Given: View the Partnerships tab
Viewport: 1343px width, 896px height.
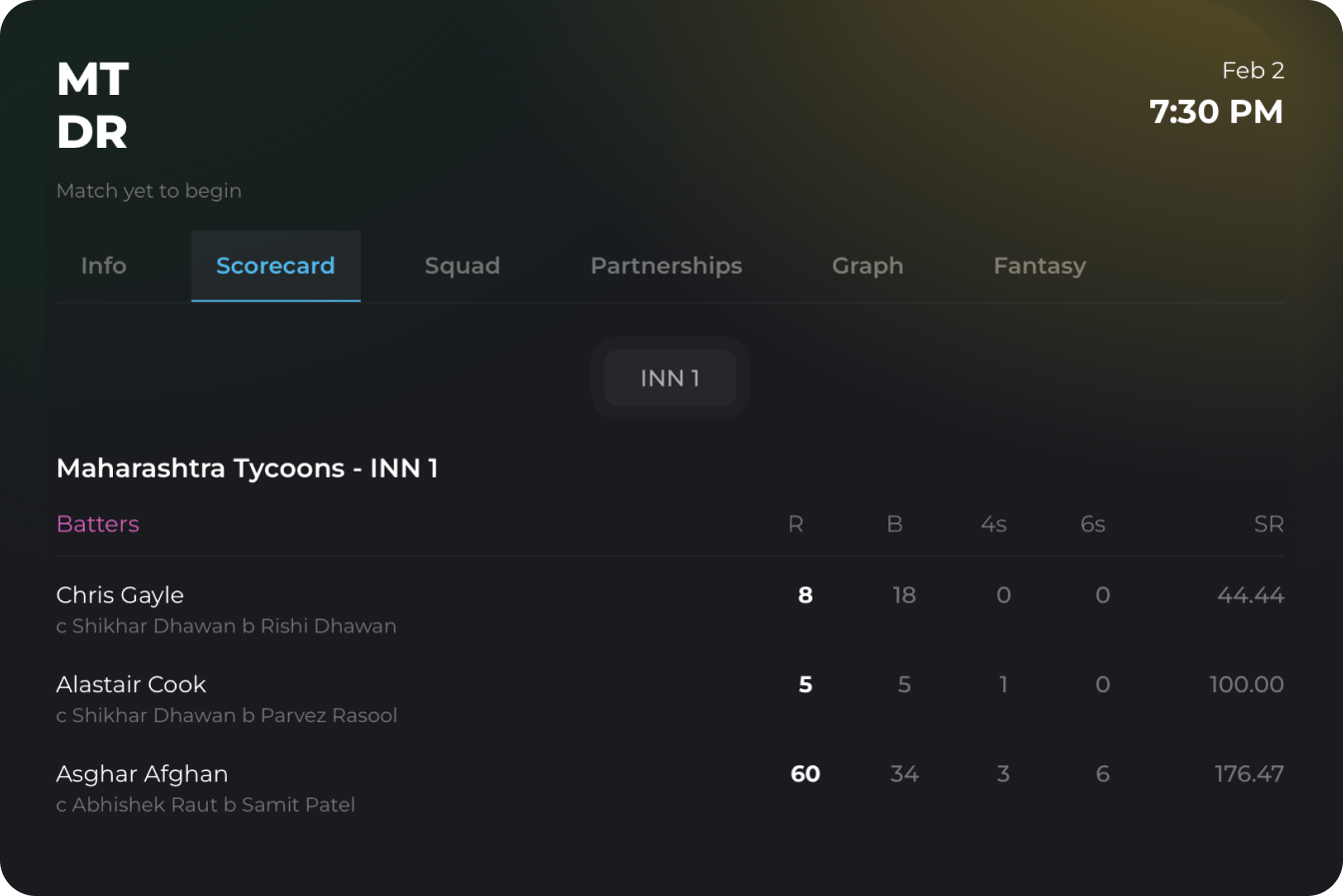Looking at the screenshot, I should click(x=667, y=266).
